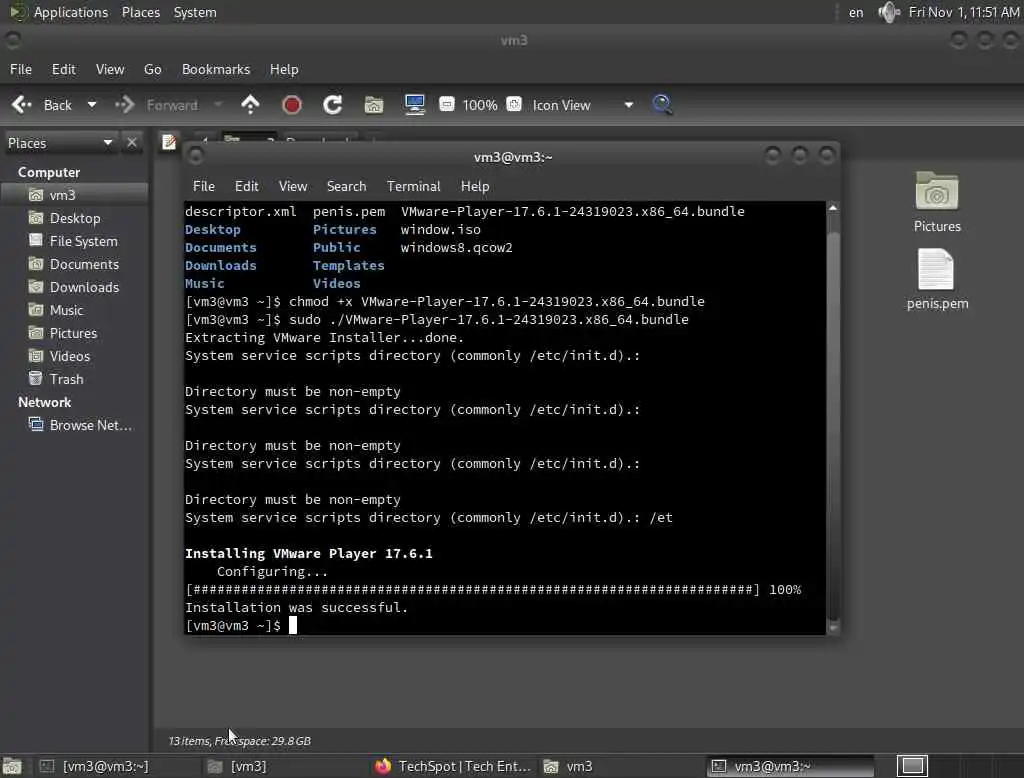Click the workspace switcher in bottom panel
Viewport: 1024px width, 778px height.
click(912, 766)
